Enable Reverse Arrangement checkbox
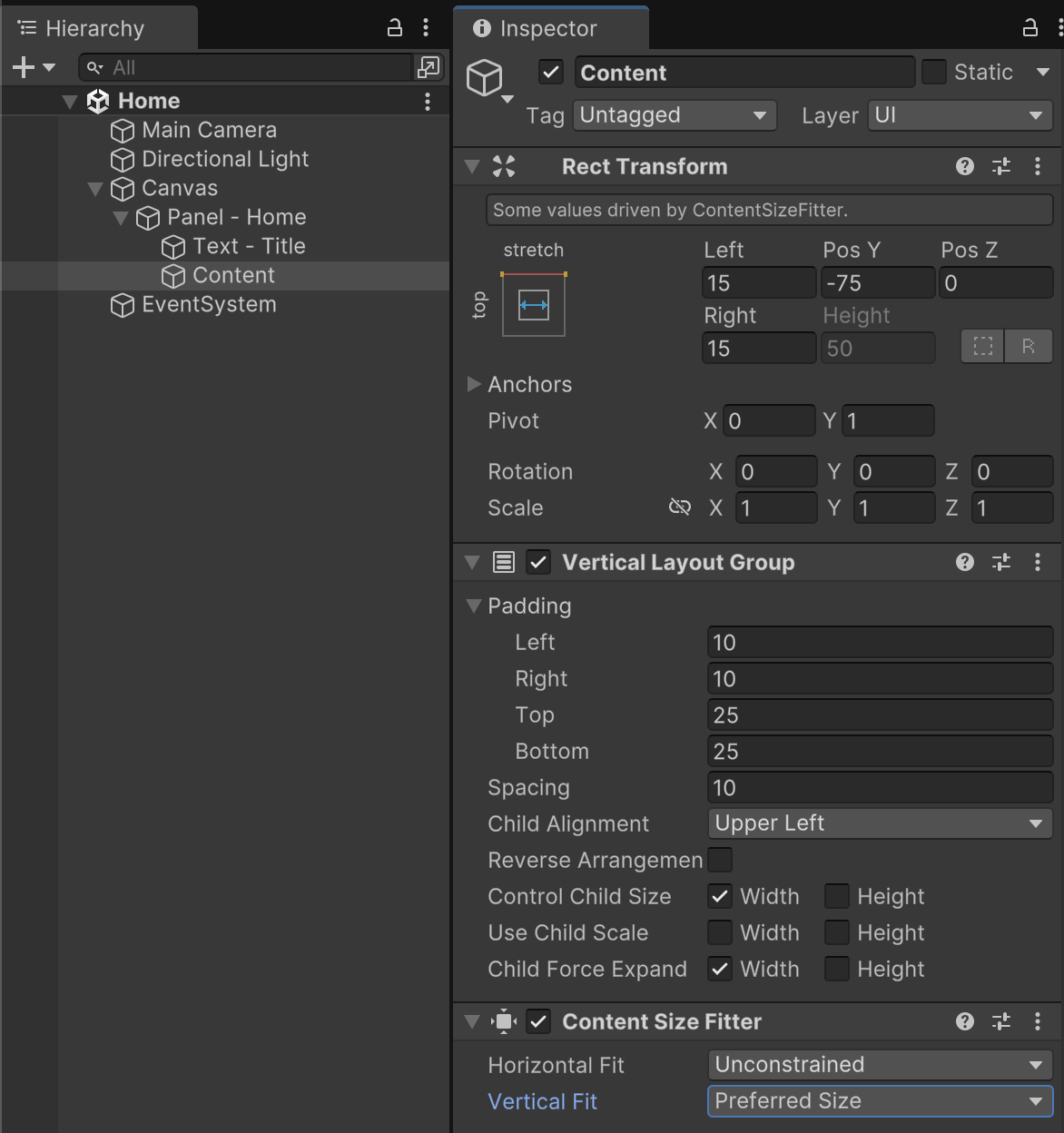Image resolution: width=1064 pixels, height=1133 pixels. (x=720, y=860)
